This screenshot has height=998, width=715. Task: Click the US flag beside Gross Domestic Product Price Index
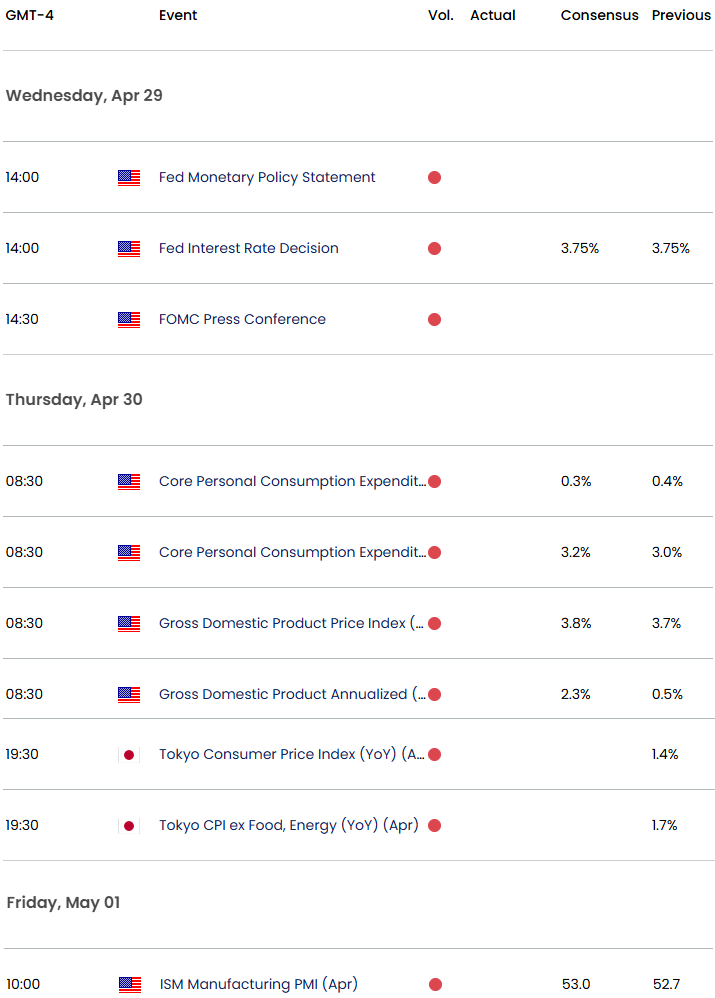[129, 624]
